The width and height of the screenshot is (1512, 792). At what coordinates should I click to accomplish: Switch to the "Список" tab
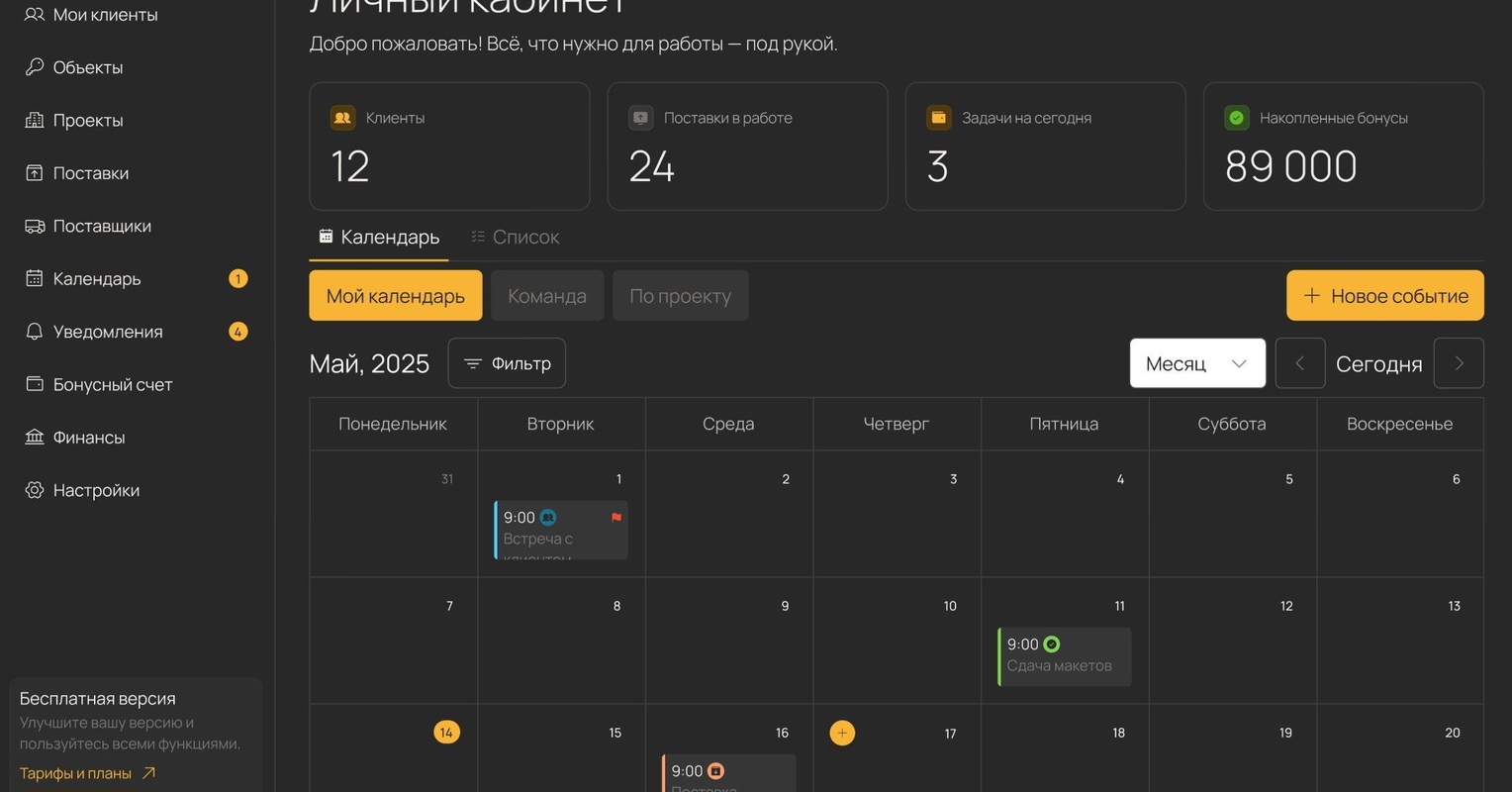point(516,237)
